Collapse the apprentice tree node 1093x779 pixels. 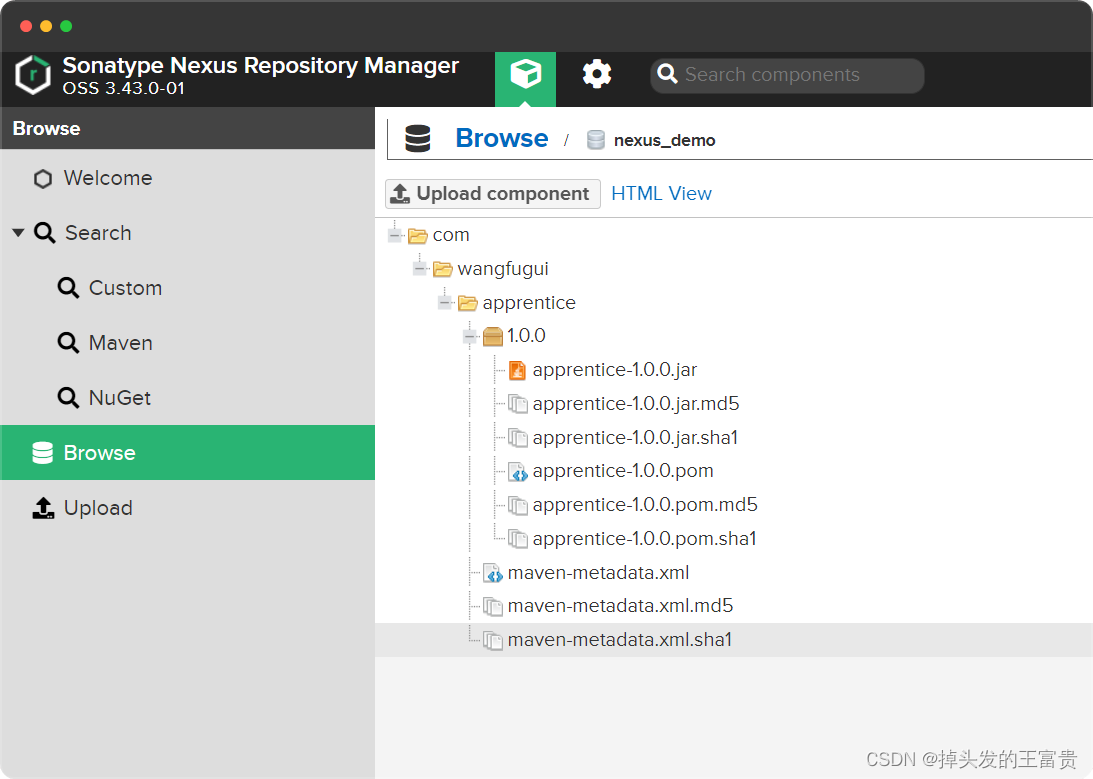(445, 302)
